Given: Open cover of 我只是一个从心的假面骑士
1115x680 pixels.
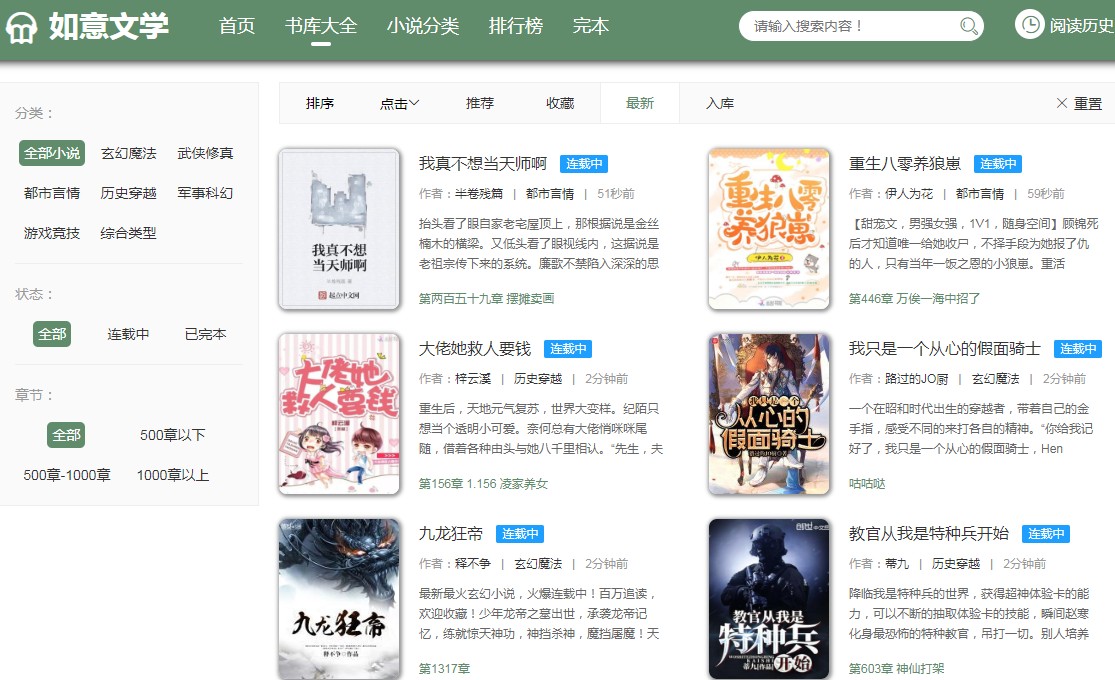Looking at the screenshot, I should coord(769,414).
